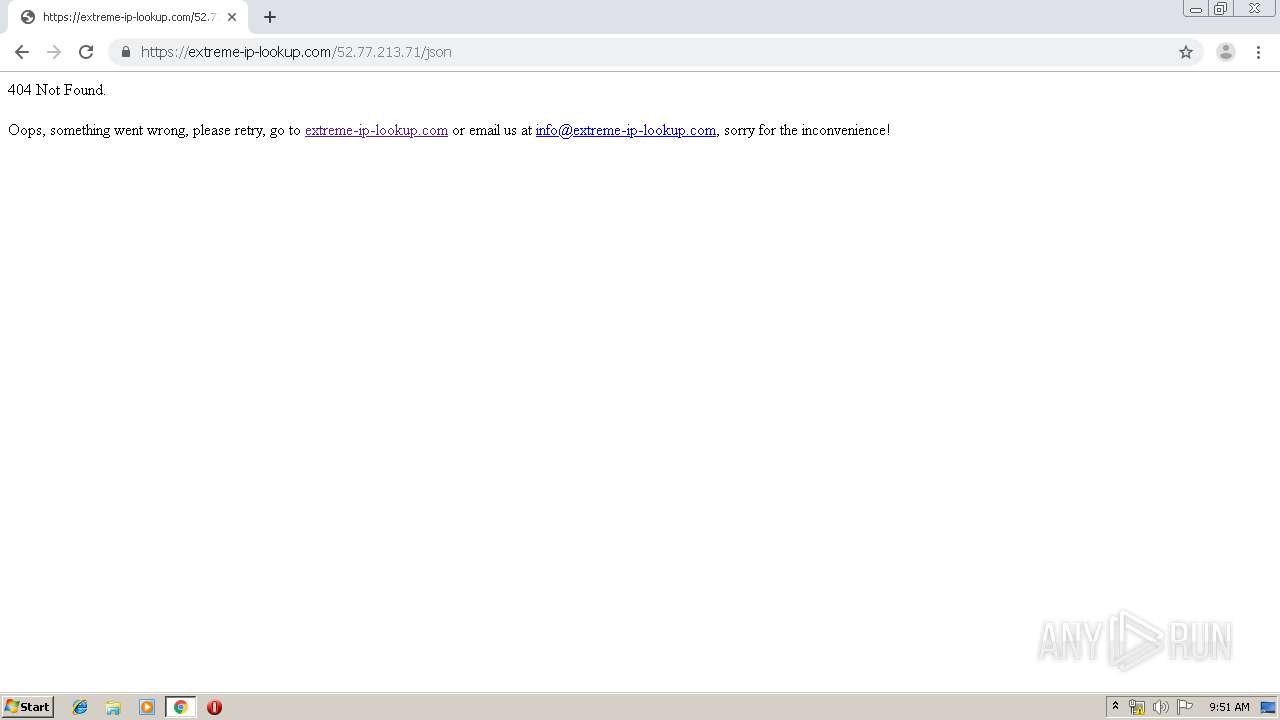This screenshot has height=720, width=1280.
Task: Launch Internet Explorer from taskbar
Action: click(80, 707)
